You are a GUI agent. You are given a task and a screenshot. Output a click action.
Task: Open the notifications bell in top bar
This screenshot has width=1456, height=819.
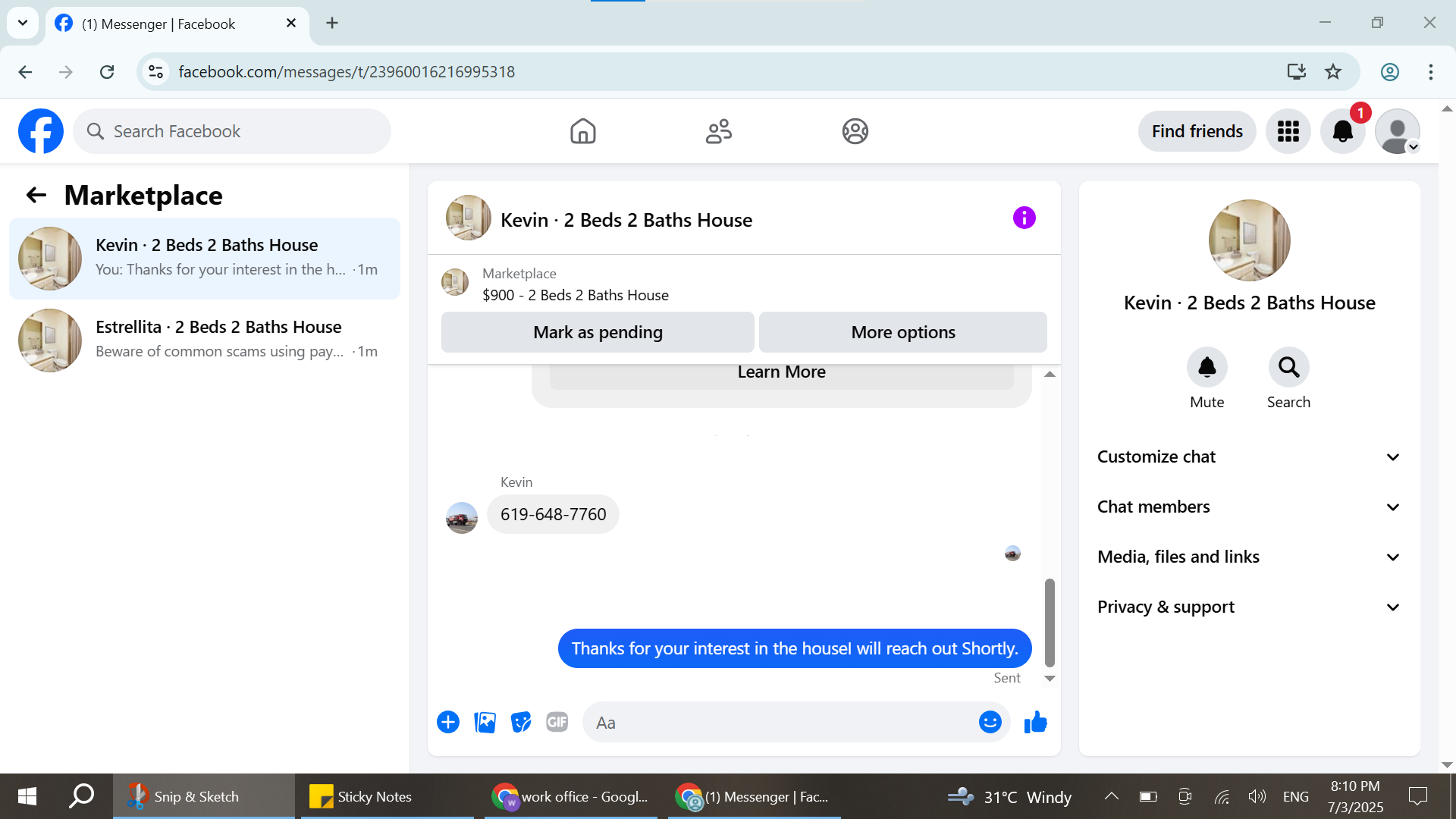(1342, 131)
